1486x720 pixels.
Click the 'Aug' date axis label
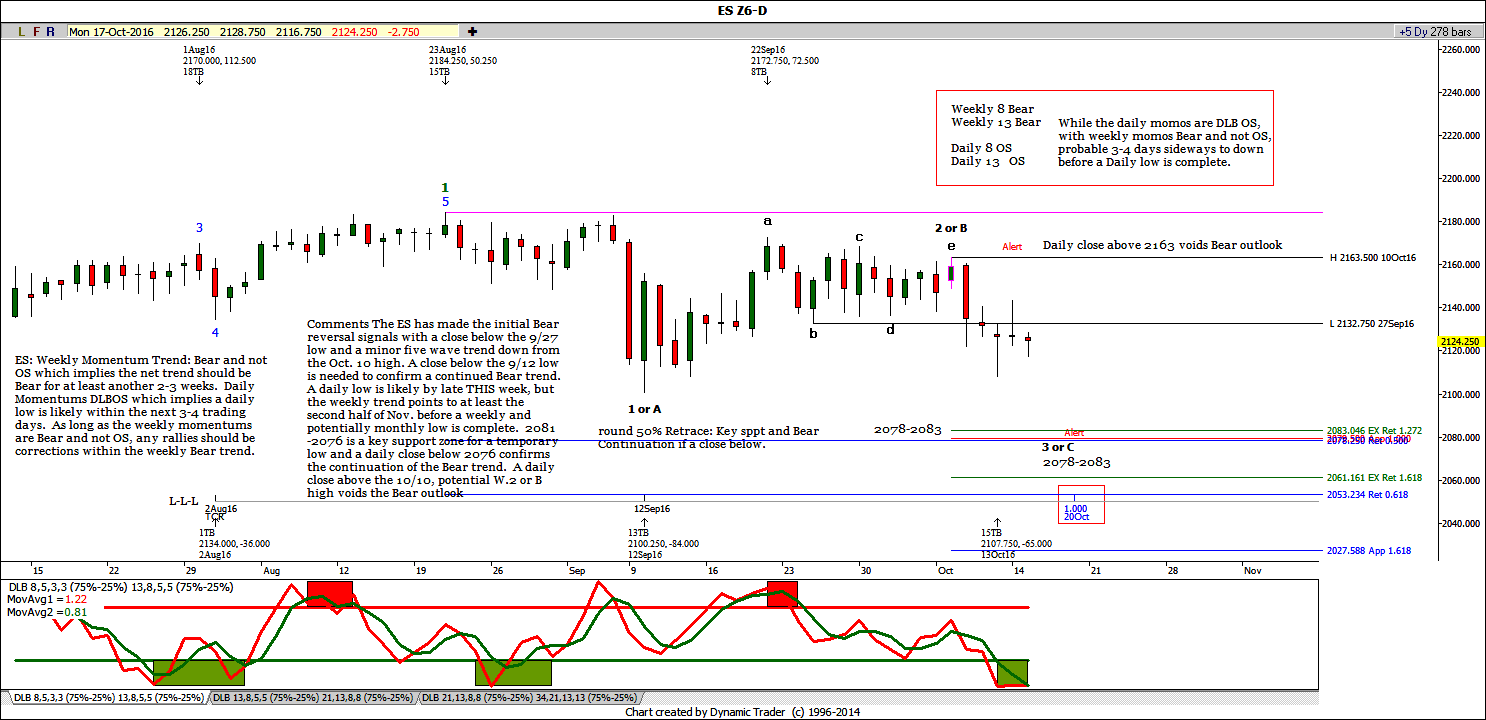pyautogui.click(x=273, y=570)
